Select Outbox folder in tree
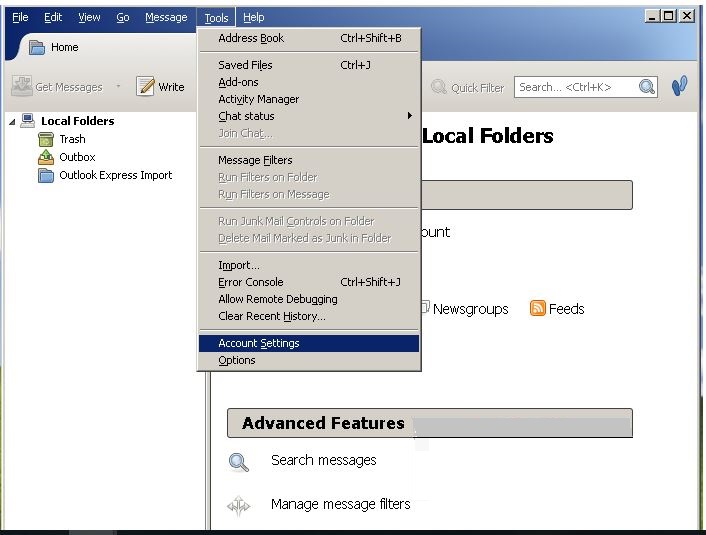The image size is (706, 535). coord(77,157)
